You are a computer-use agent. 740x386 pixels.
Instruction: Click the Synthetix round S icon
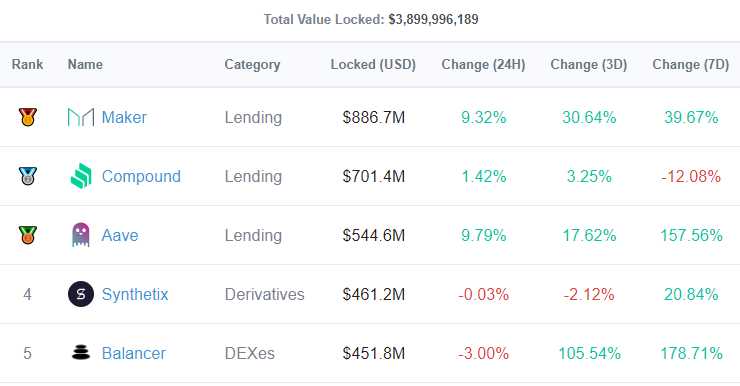(x=81, y=294)
